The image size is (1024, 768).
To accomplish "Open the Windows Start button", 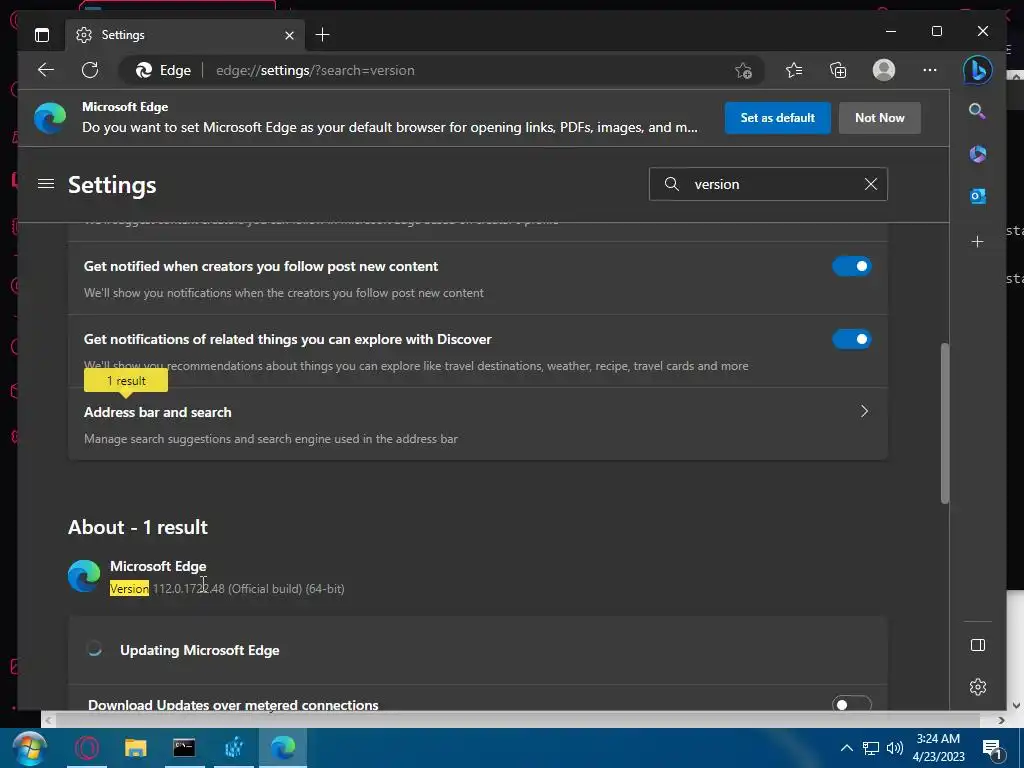I will click(29, 748).
